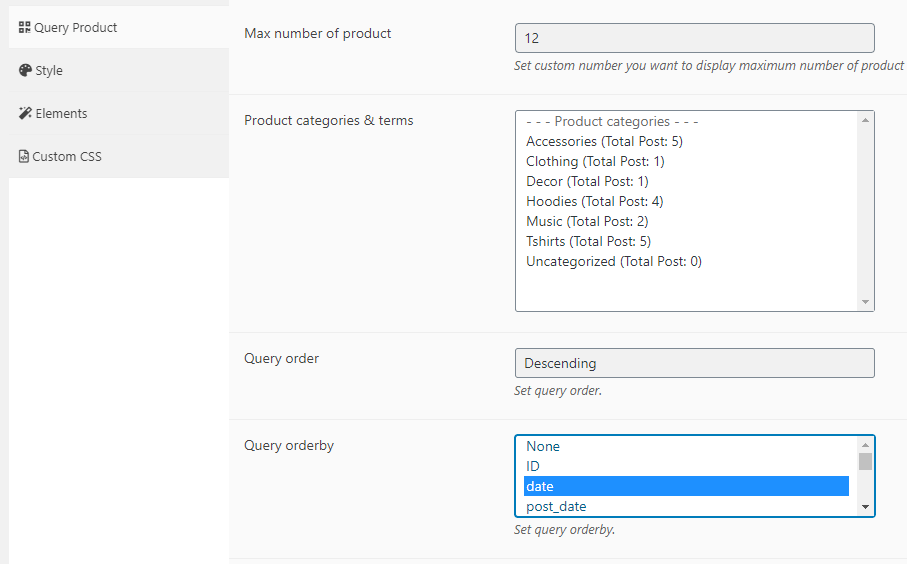This screenshot has height=564, width=907.
Task: Click Query orderby scrollbar down arrow
Action: [x=865, y=507]
